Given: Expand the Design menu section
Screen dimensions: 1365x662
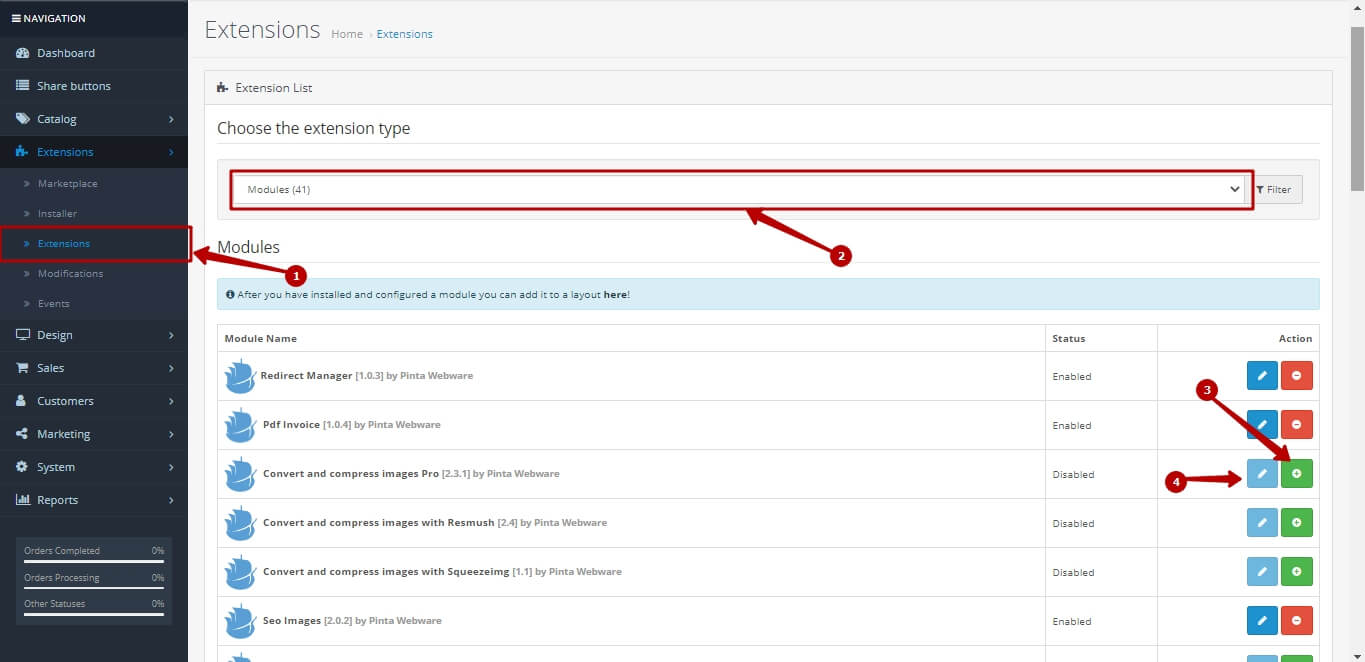Looking at the screenshot, I should 94,335.
